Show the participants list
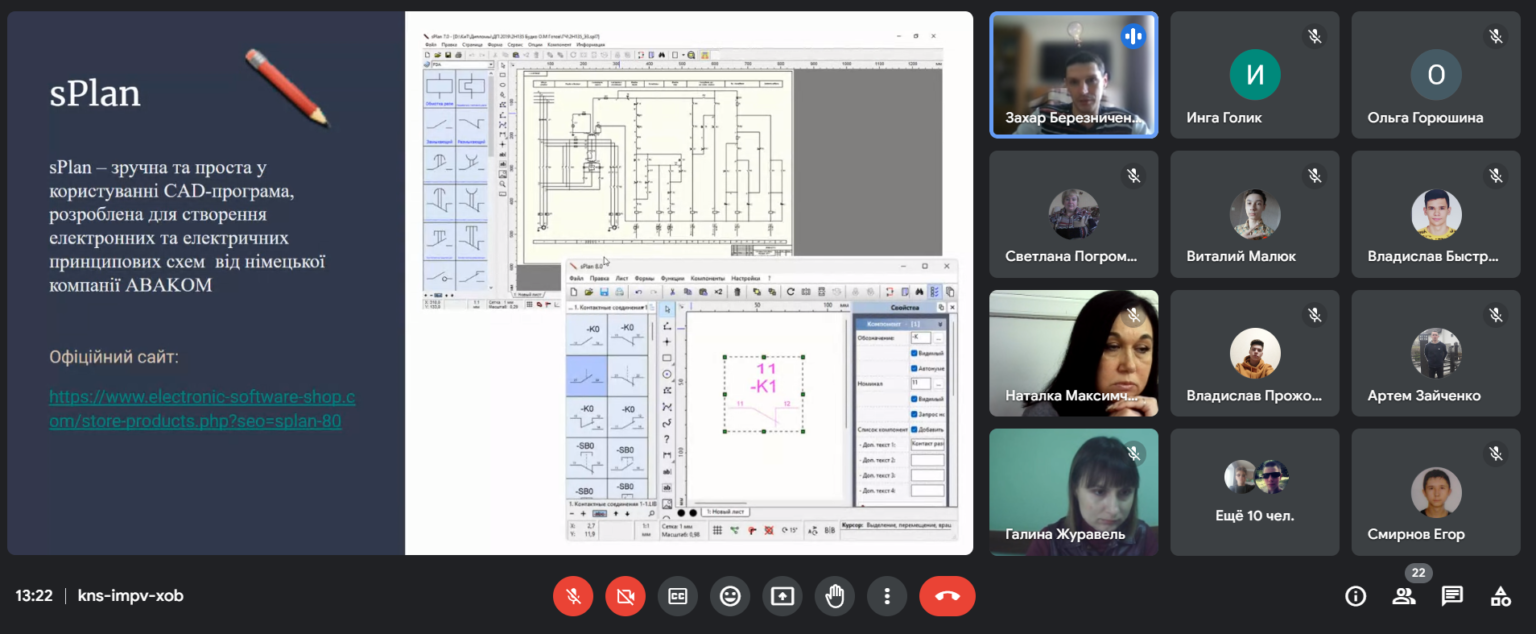The height and width of the screenshot is (634, 1536). tap(1404, 596)
